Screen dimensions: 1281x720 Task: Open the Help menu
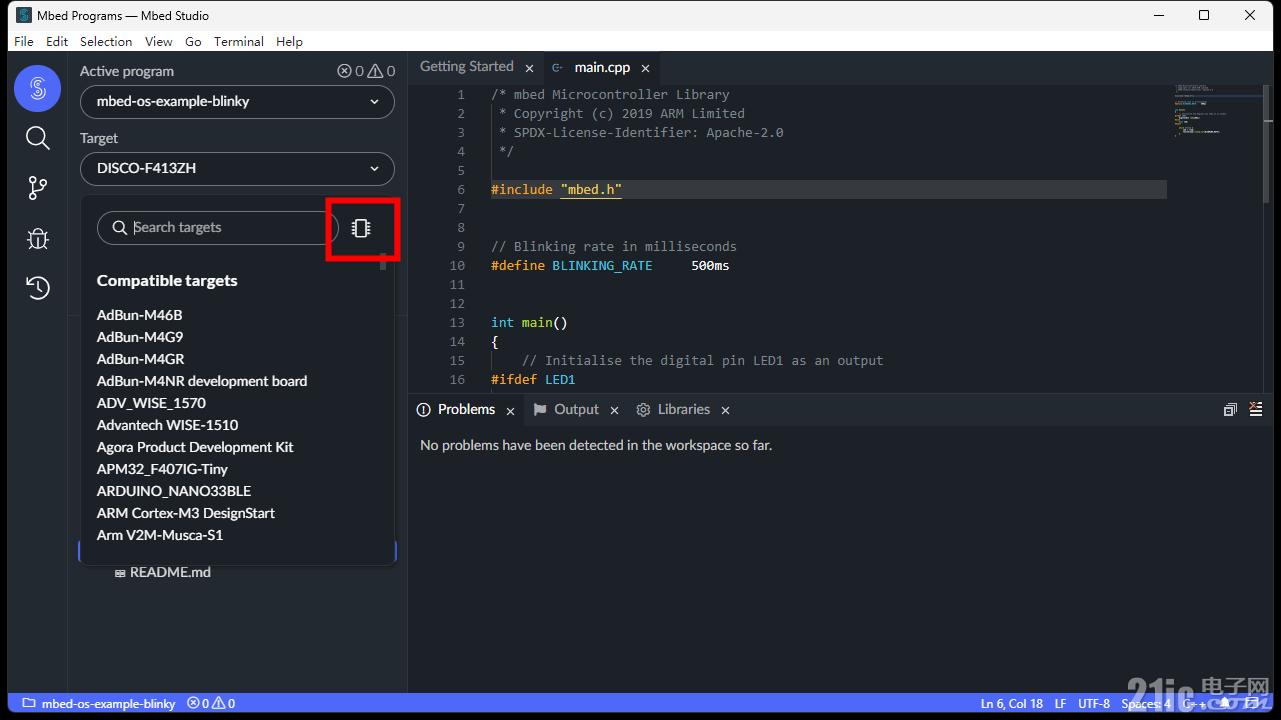[289, 42]
